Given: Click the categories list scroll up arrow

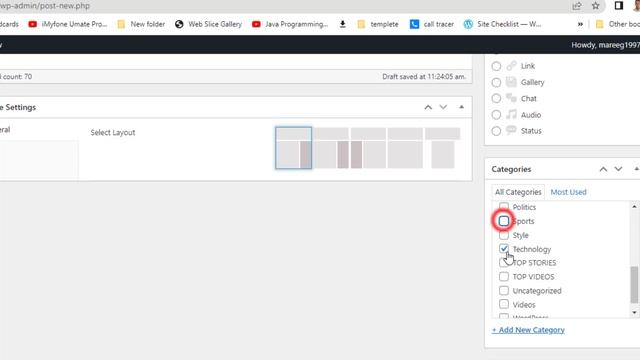Looking at the screenshot, I should (634, 207).
